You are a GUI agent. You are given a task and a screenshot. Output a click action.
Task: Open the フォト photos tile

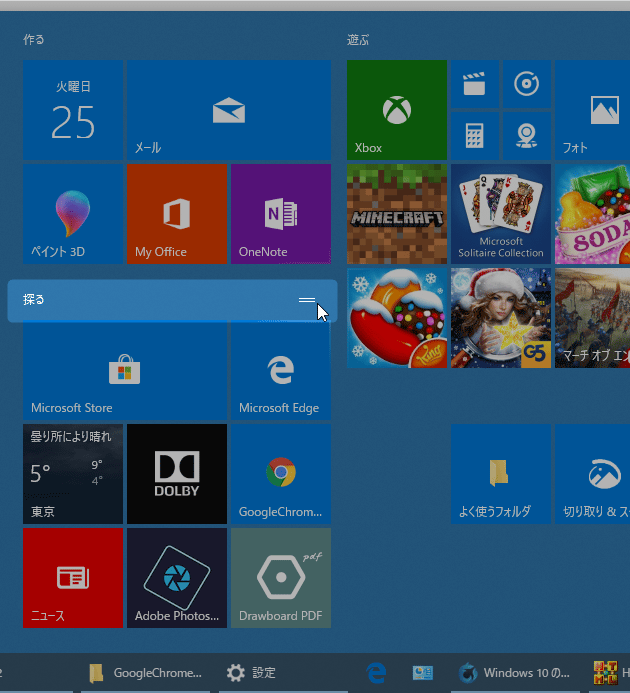coord(592,110)
